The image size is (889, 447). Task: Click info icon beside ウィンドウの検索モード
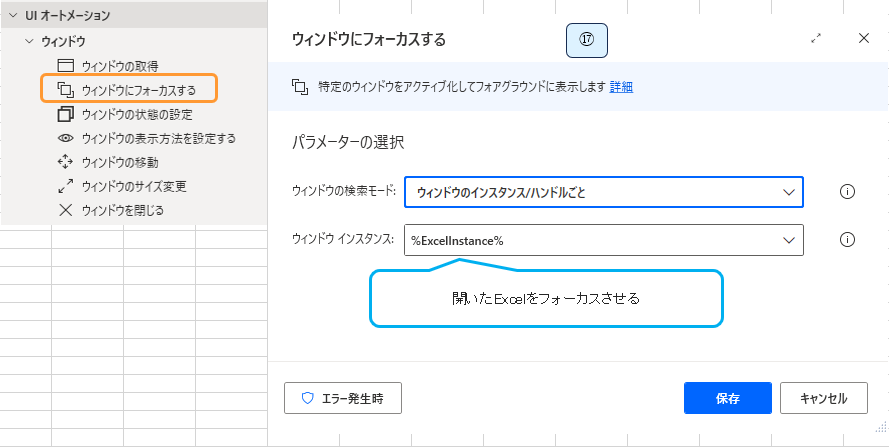click(847, 192)
